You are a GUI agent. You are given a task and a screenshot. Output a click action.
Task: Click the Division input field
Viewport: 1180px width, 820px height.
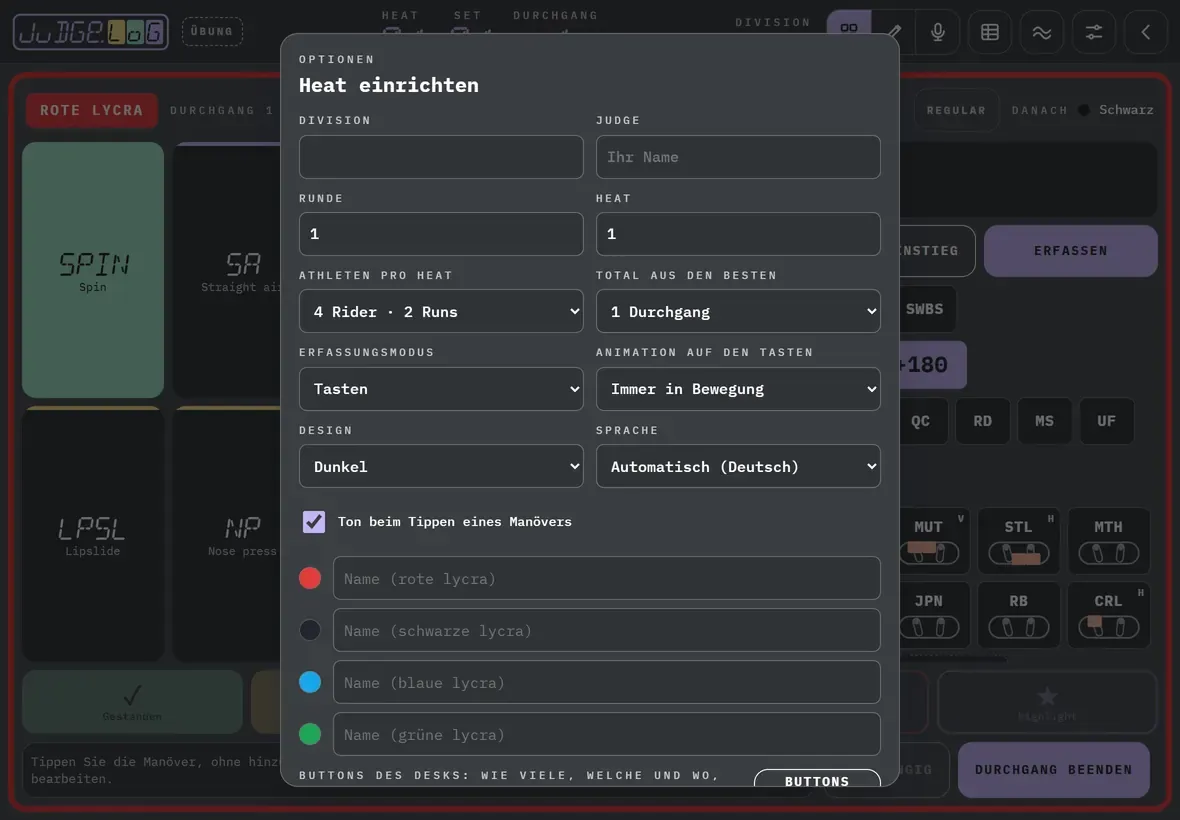click(x=441, y=156)
